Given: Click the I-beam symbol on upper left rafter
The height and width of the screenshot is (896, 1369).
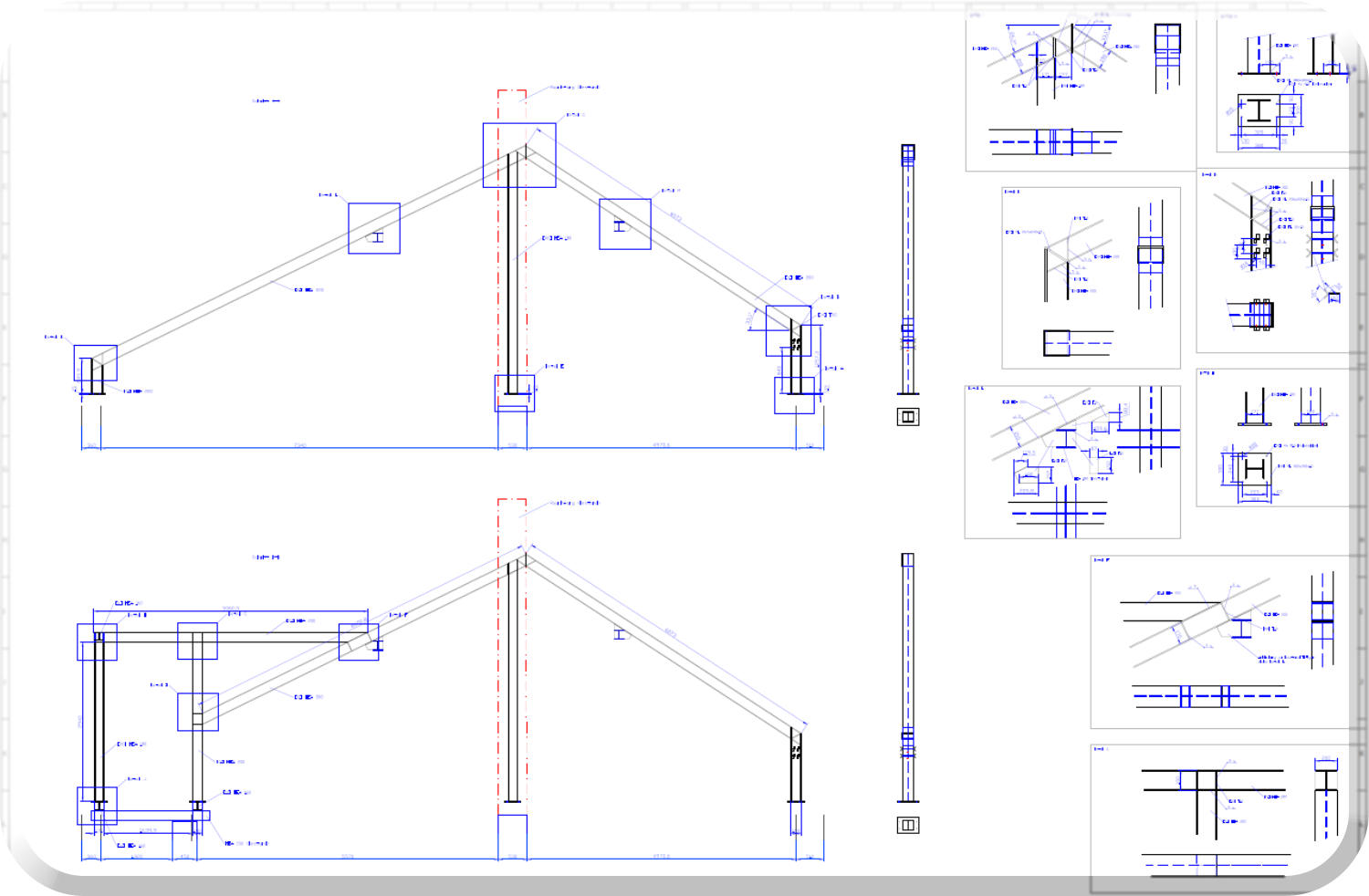Looking at the screenshot, I should pyautogui.click(x=375, y=237).
